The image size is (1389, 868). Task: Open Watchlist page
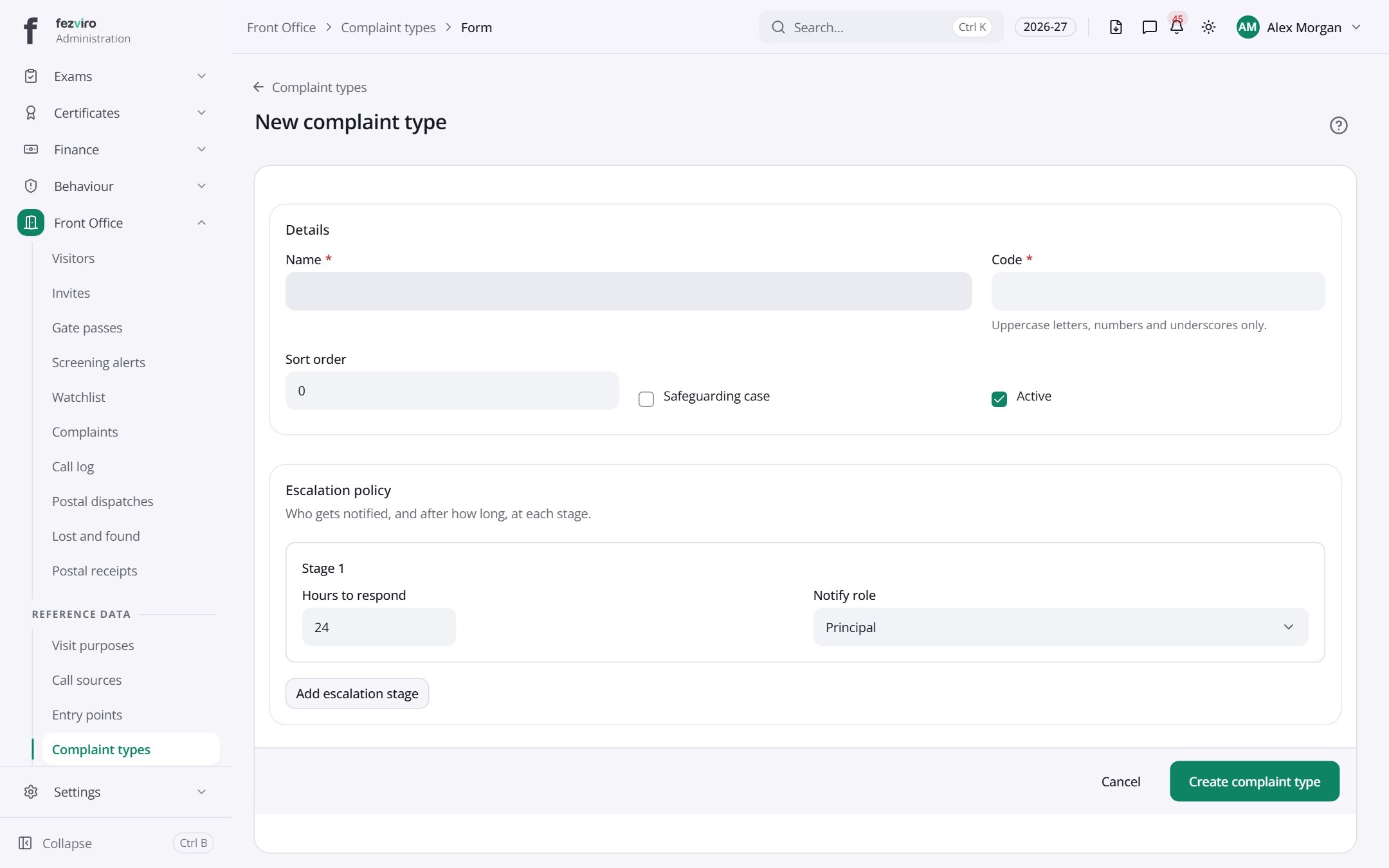(78, 397)
